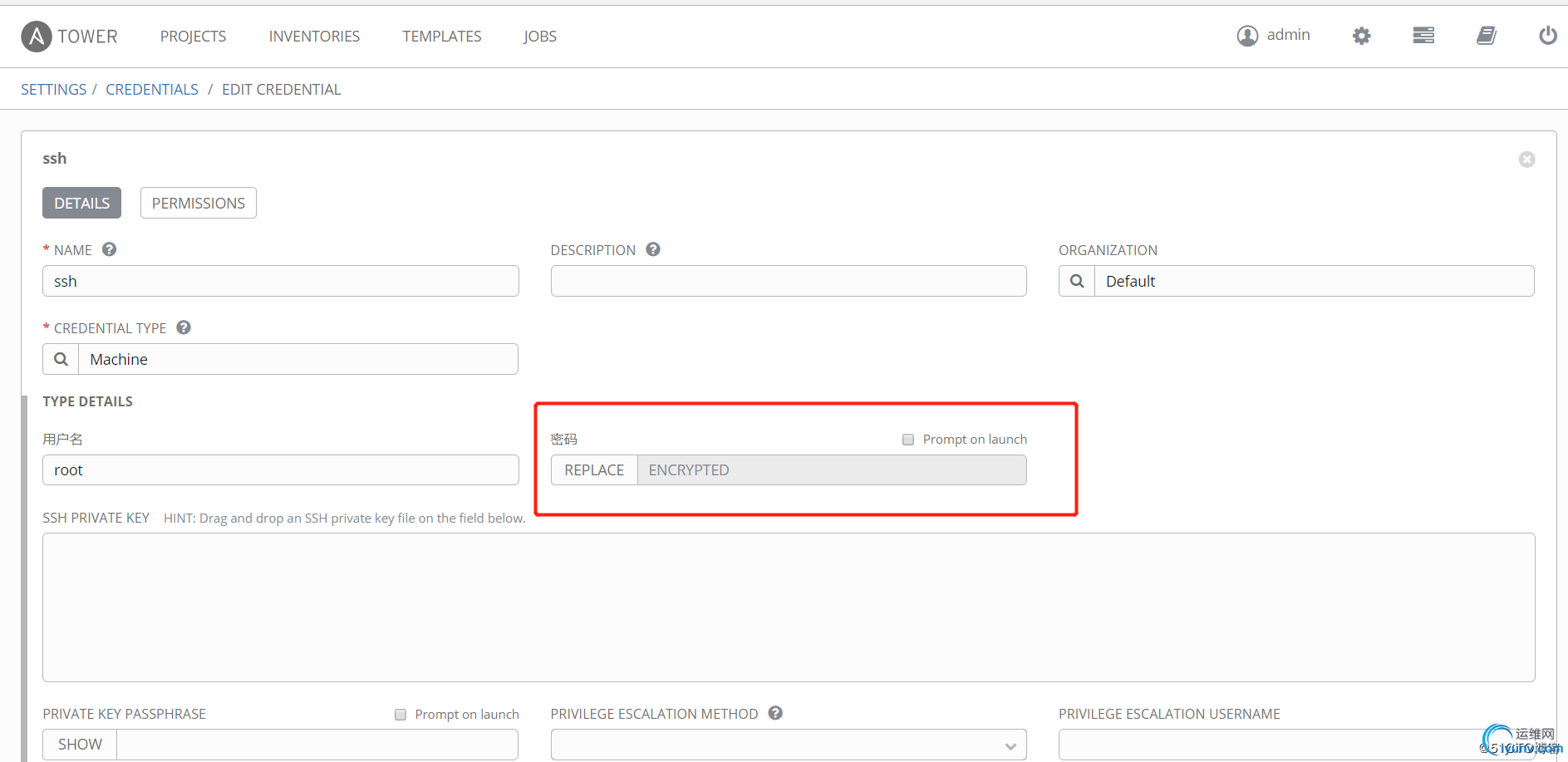Click the SSH private key drag-drop hint text

(x=345, y=519)
